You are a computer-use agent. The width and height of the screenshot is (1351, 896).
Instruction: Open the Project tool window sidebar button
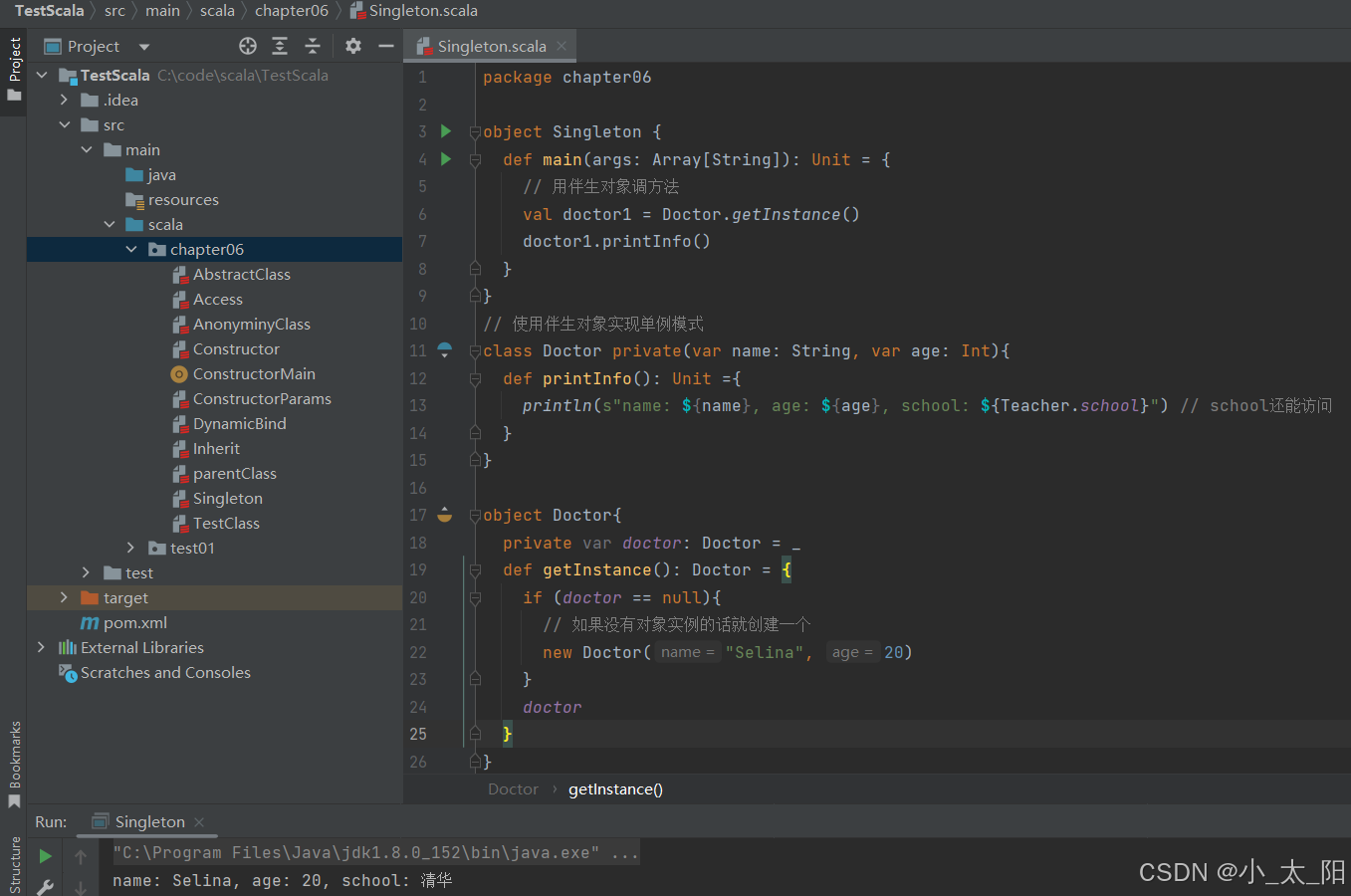click(14, 70)
